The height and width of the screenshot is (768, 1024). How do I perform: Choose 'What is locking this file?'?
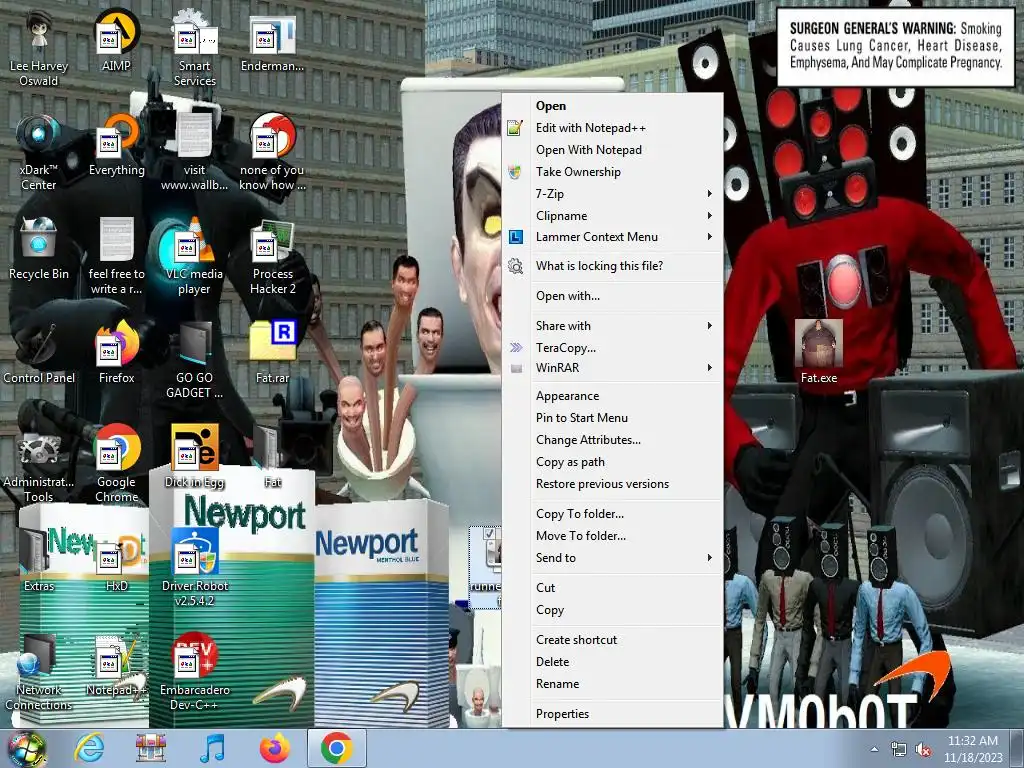[624, 266]
